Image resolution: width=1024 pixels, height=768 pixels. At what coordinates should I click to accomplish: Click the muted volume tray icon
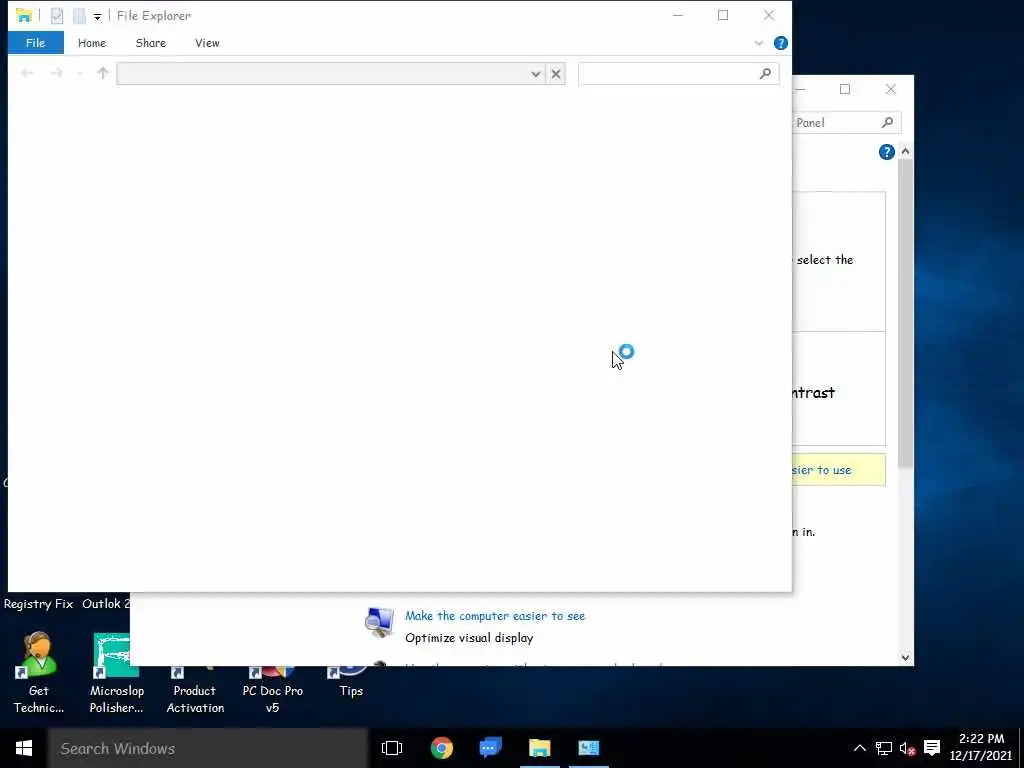pos(907,748)
